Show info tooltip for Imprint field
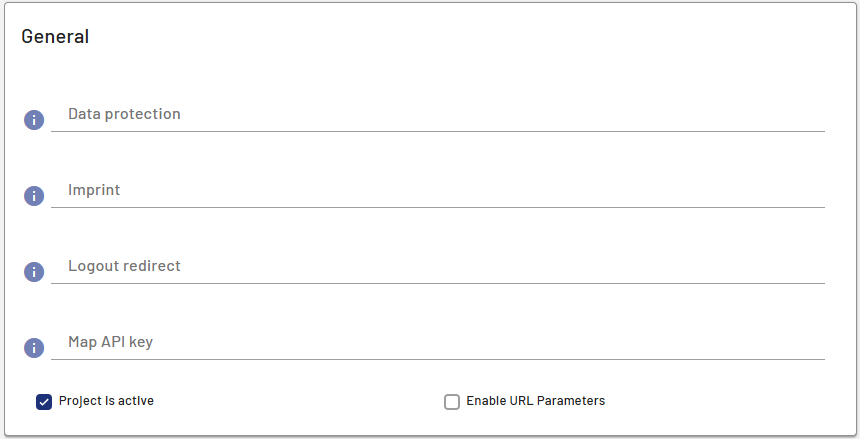Screen dimensions: 860x439 pyautogui.click(x=34, y=196)
